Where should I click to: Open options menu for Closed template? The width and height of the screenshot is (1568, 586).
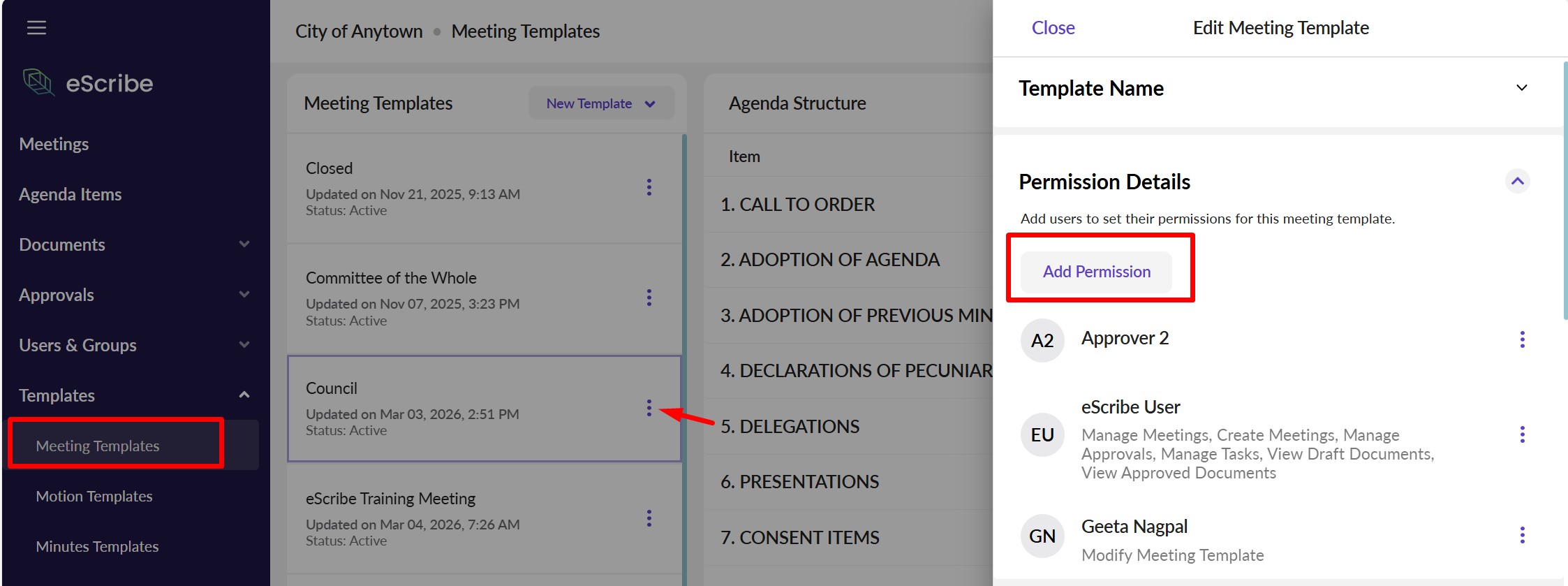649,187
